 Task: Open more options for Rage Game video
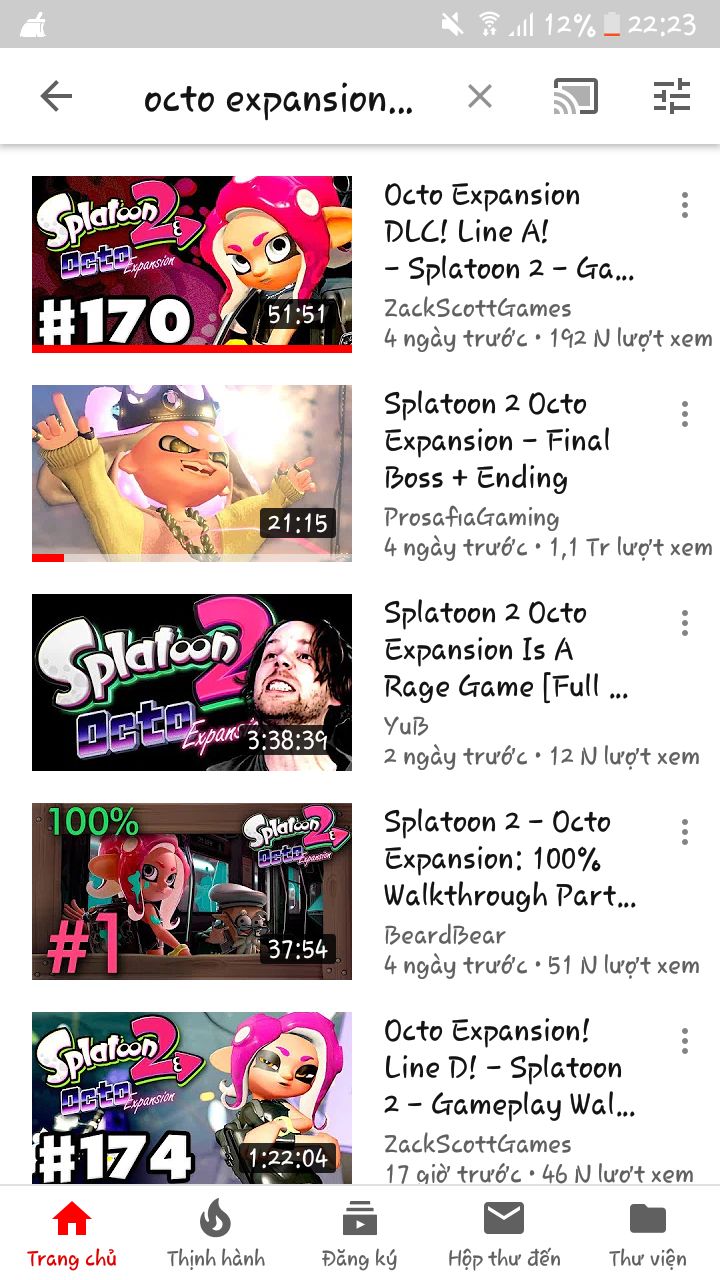[x=685, y=623]
